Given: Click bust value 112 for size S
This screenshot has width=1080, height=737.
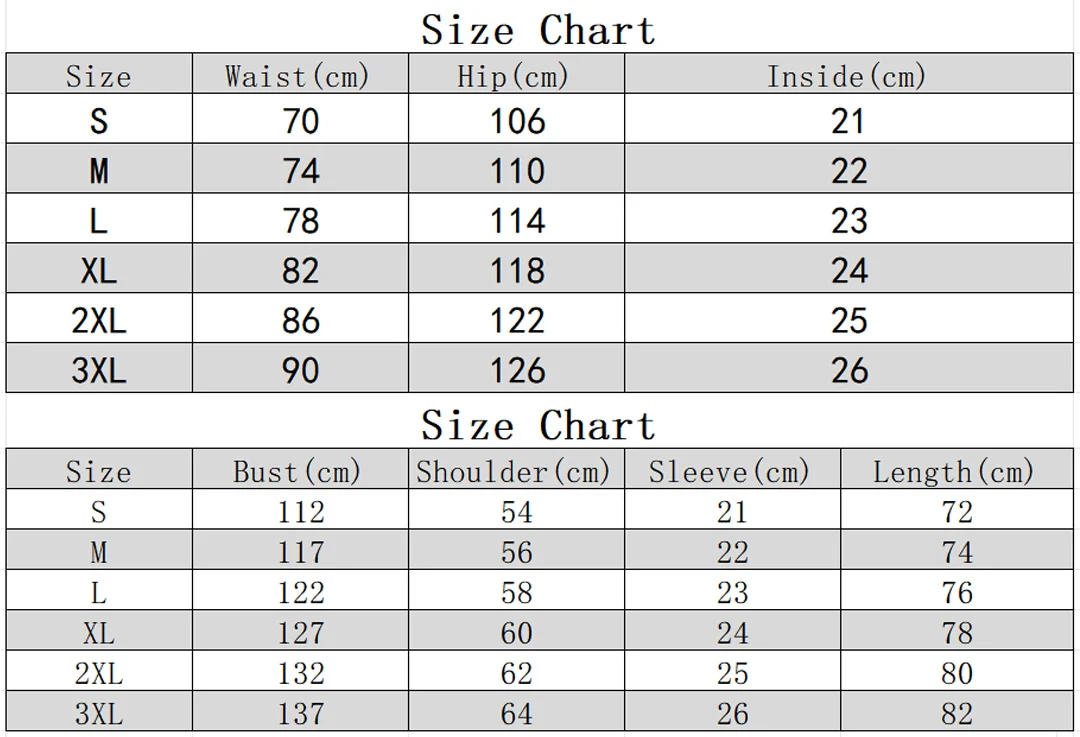Looking at the screenshot, I should pyautogui.click(x=301, y=512).
